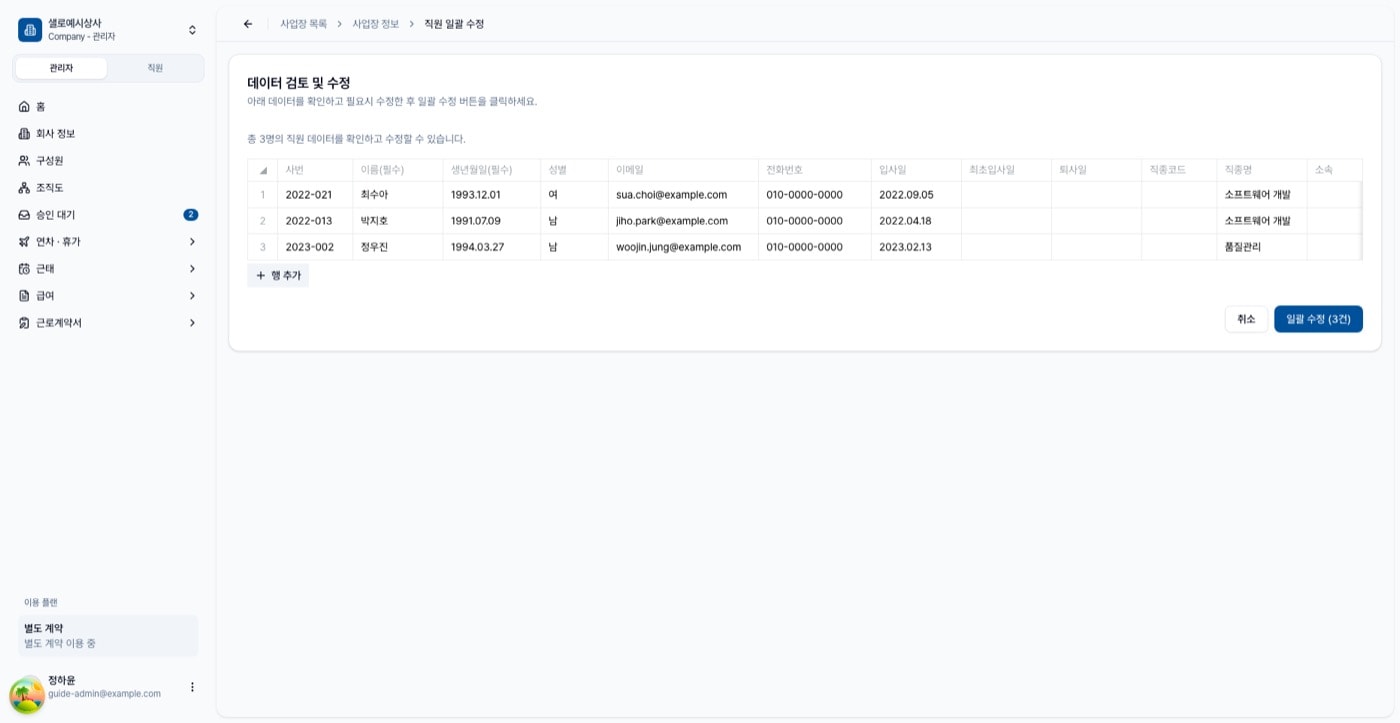The width and height of the screenshot is (1400, 723).
Task: Open the company switcher chevron
Action: pyautogui.click(x=192, y=30)
